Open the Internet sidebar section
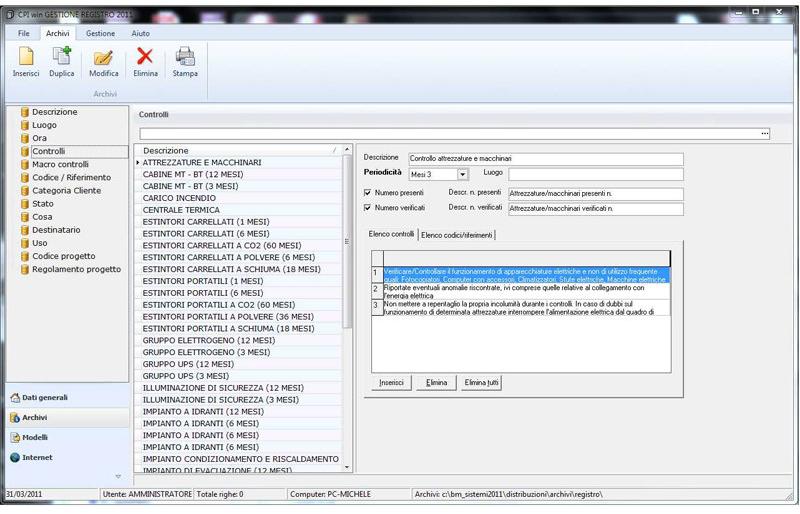800x514 pixels. pos(37,457)
